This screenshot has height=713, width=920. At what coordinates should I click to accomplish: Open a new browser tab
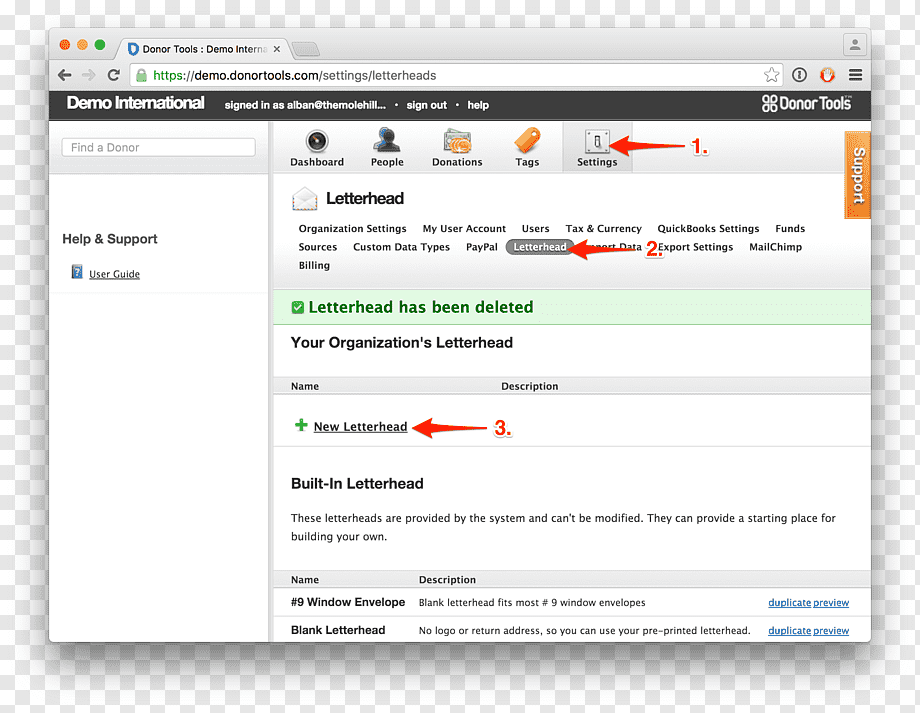(x=306, y=49)
